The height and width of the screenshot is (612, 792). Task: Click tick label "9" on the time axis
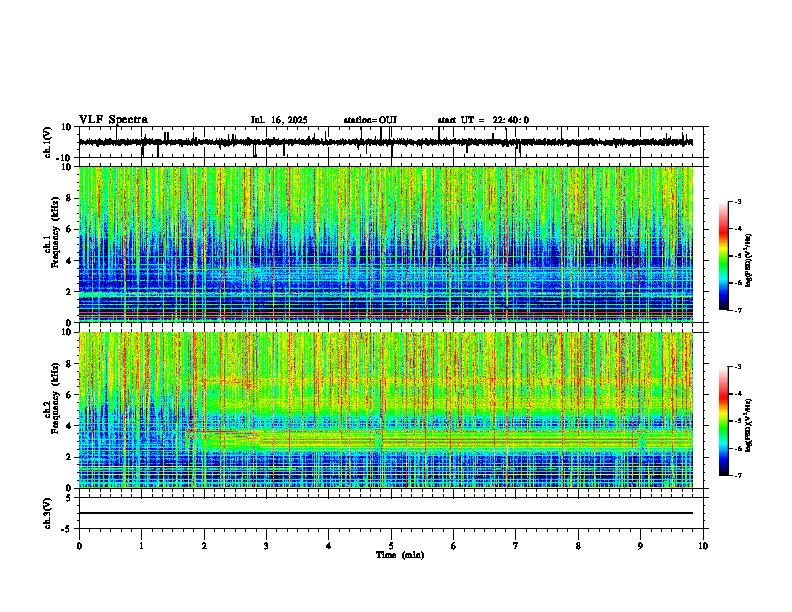640,546
